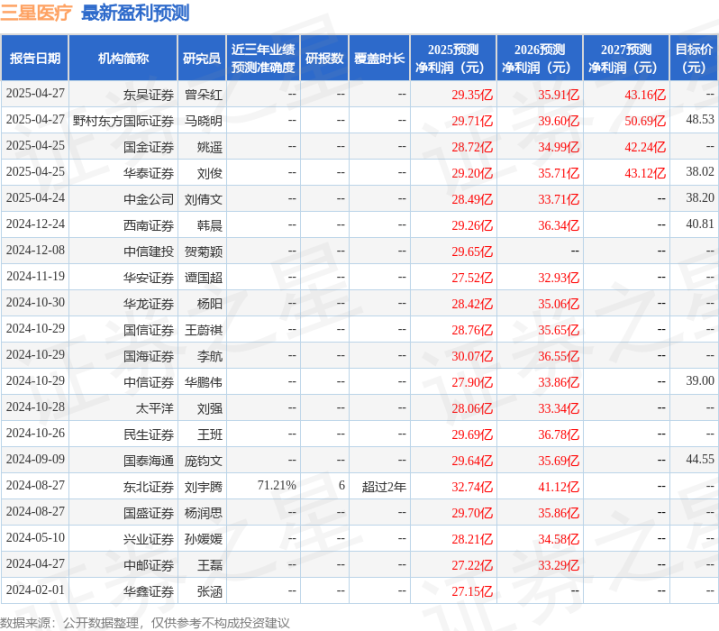Screen dimensions: 719x631
Task: Select the 野村东方国际证券 institution cell
Action: (123, 121)
